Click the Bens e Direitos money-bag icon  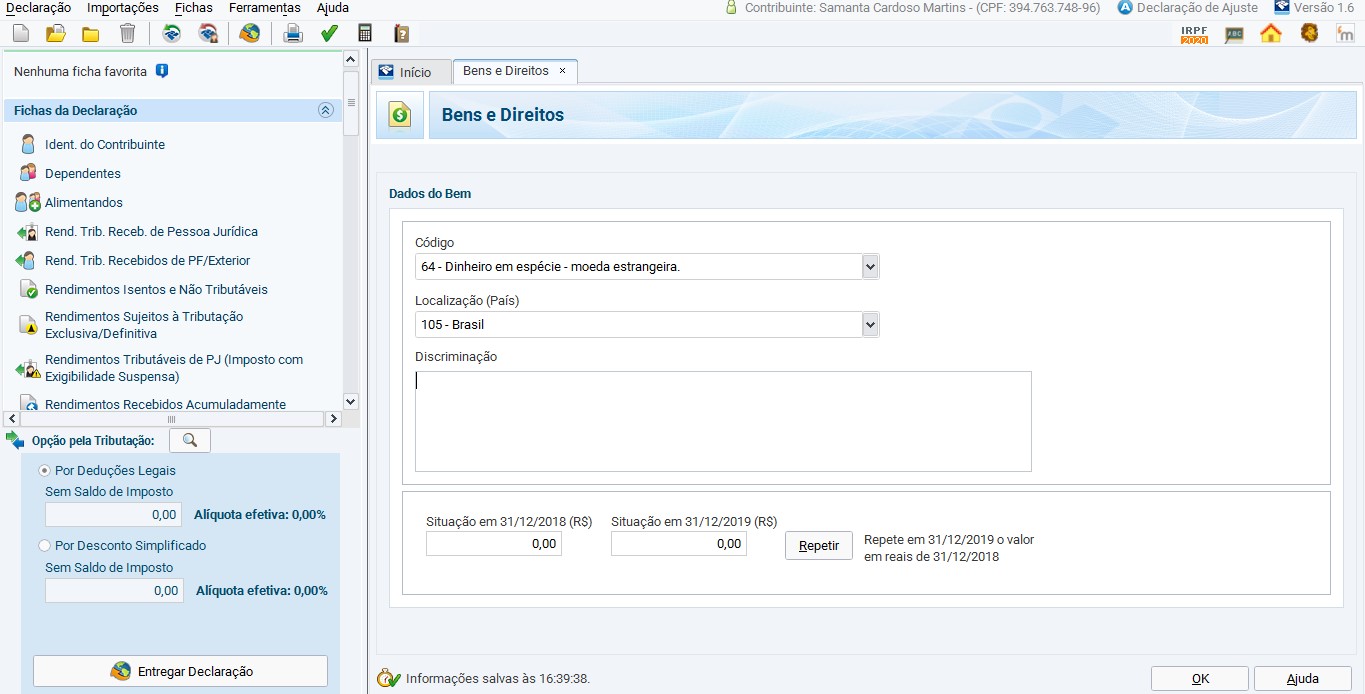click(x=400, y=115)
